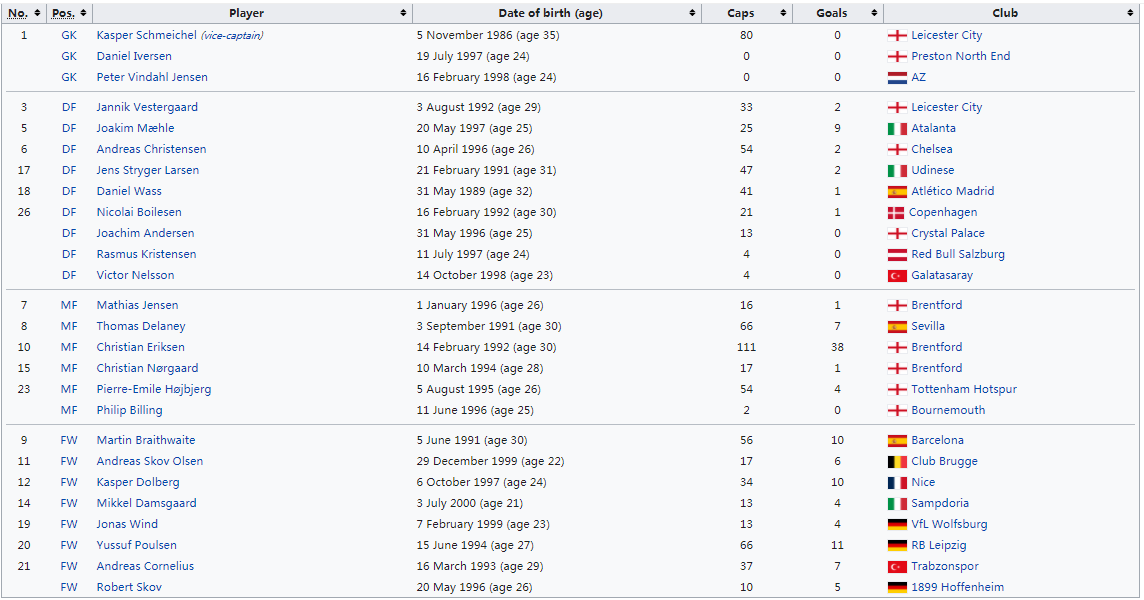
Task: Open Mikkel Damsgaard player link
Action: pyautogui.click(x=147, y=503)
